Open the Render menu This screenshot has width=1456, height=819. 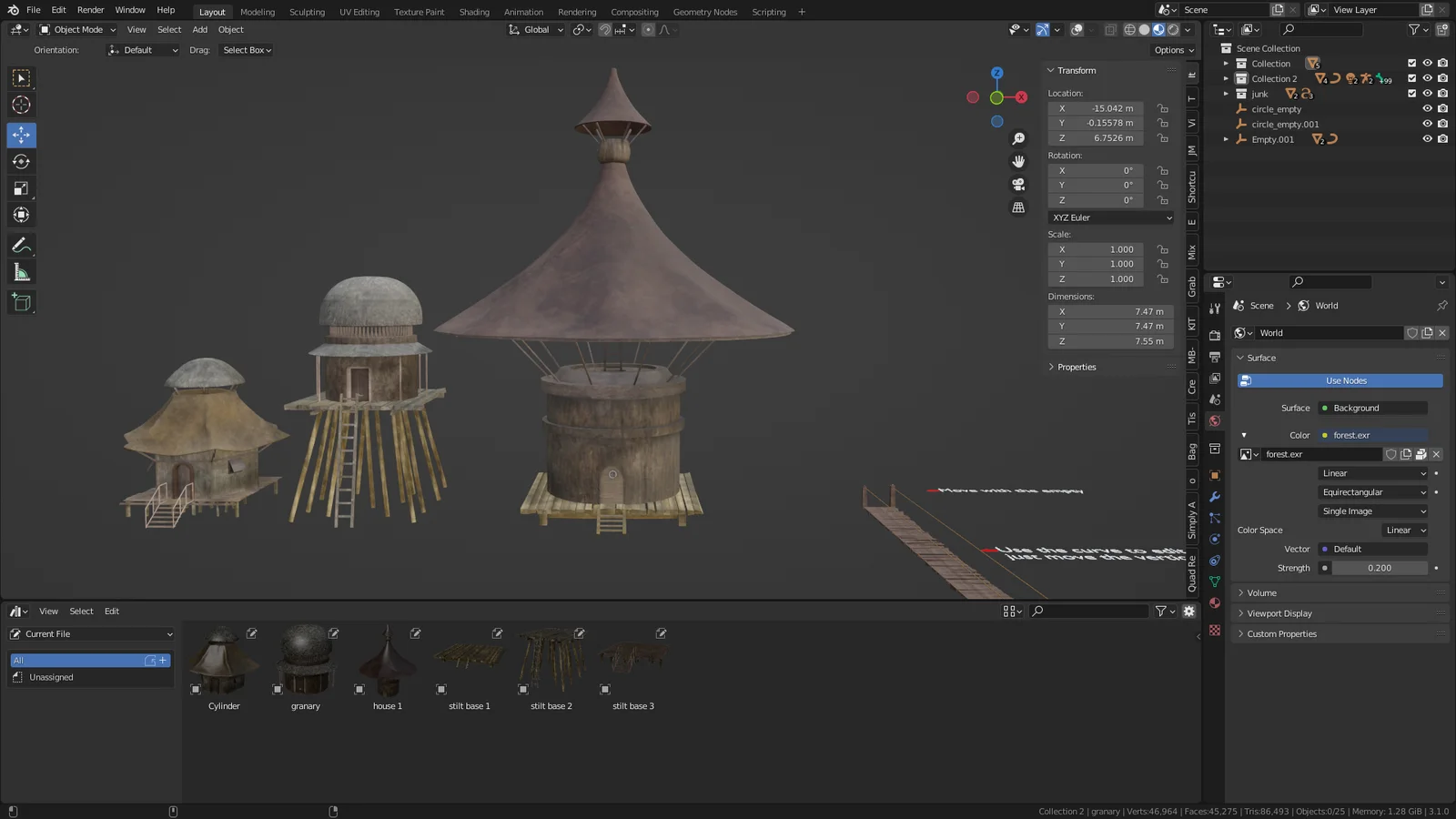click(90, 10)
